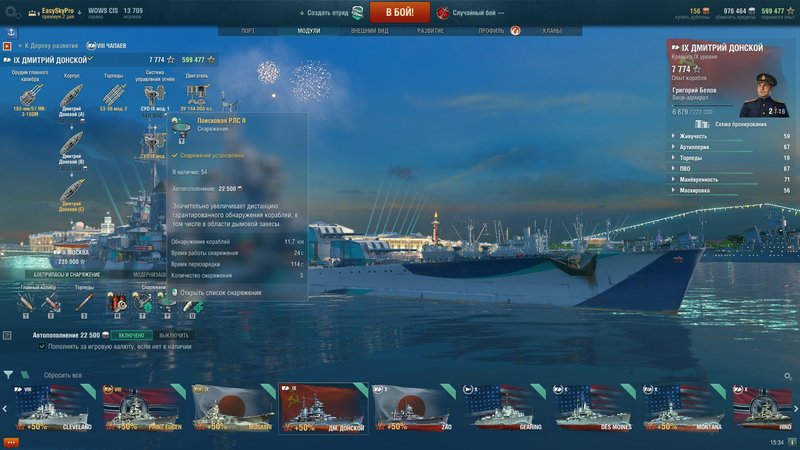Select the Des Moines ship thumbnail
The height and width of the screenshot is (450, 800).
tap(593, 408)
